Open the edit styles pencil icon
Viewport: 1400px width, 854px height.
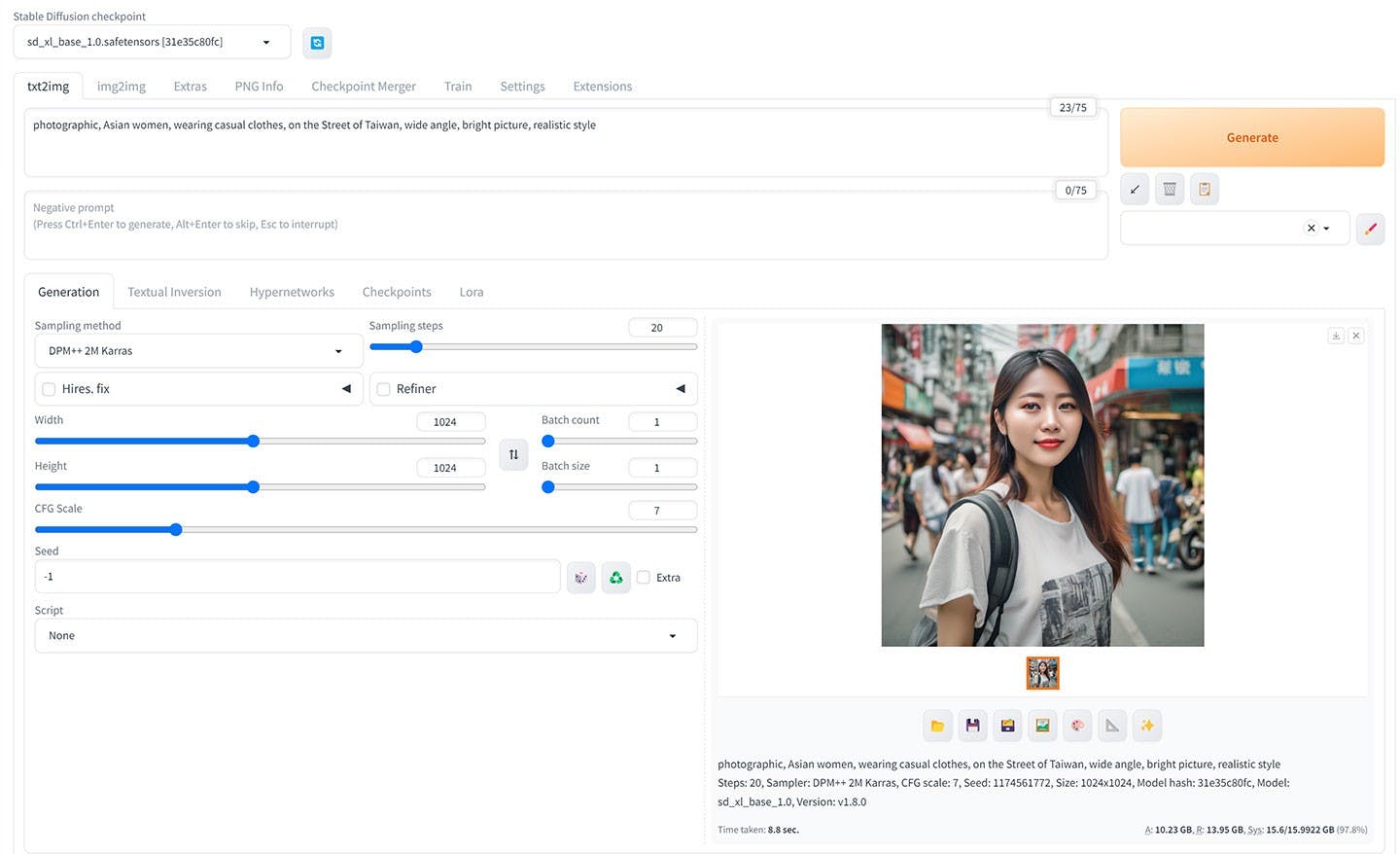1370,229
